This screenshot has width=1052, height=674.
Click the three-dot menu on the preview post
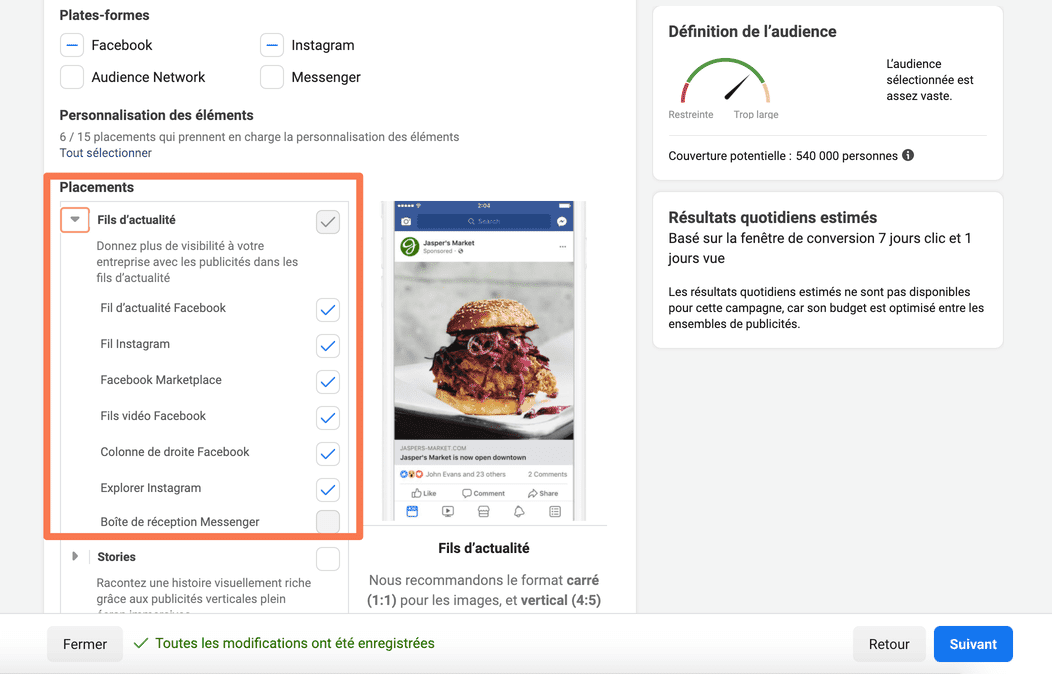point(562,246)
